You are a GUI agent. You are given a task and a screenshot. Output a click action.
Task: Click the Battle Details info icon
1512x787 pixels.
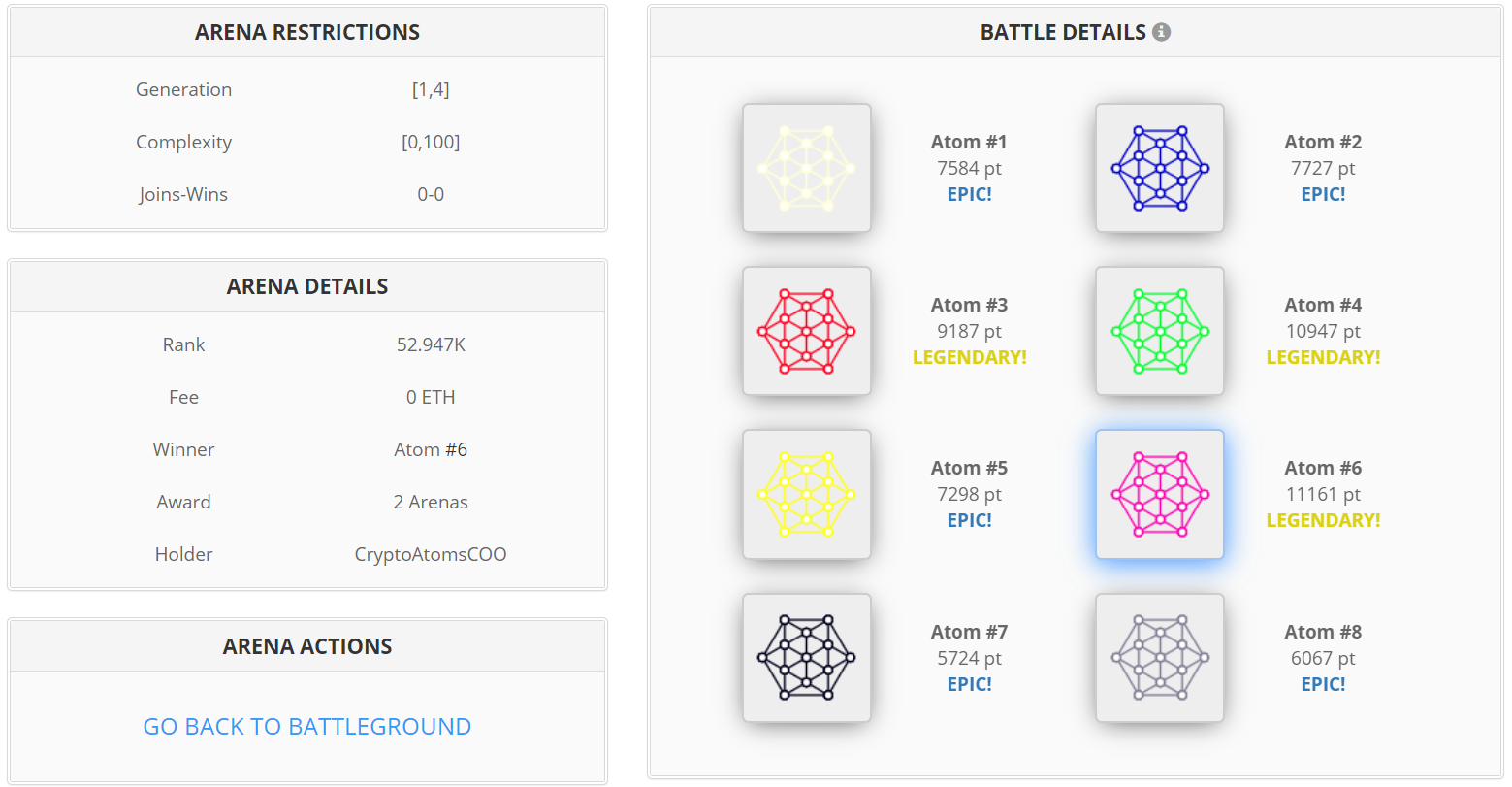pos(1161,32)
